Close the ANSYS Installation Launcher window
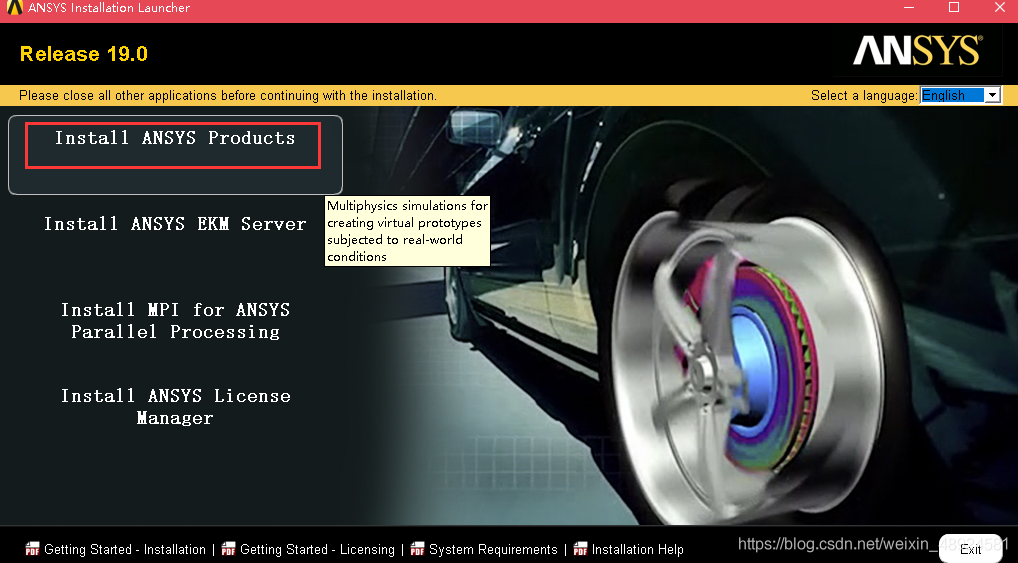The height and width of the screenshot is (563, 1018). tap(999, 8)
